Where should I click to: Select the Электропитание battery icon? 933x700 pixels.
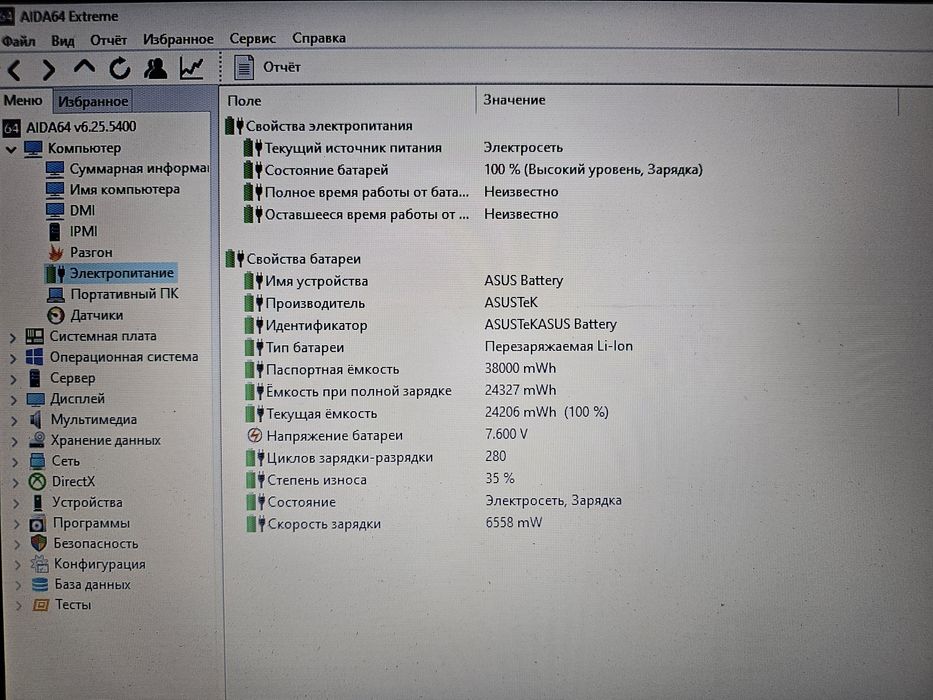point(56,273)
